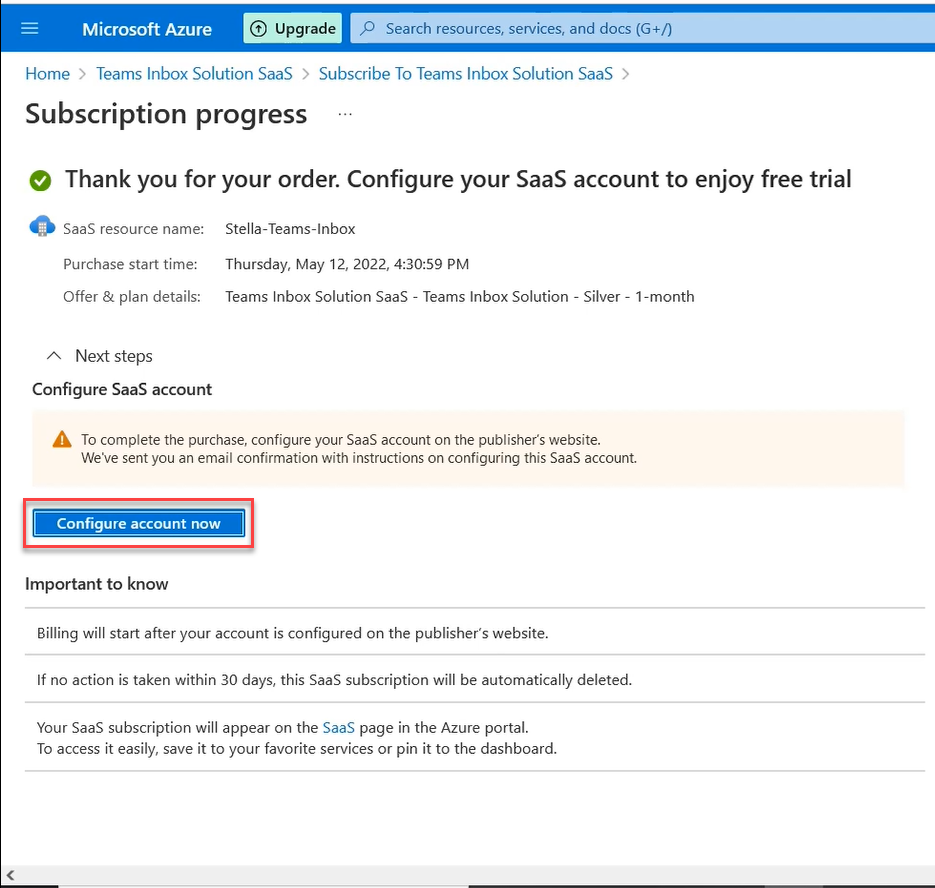Viewport: 935px width, 888px height.
Task: Click Configure account now button
Action: coord(138,524)
